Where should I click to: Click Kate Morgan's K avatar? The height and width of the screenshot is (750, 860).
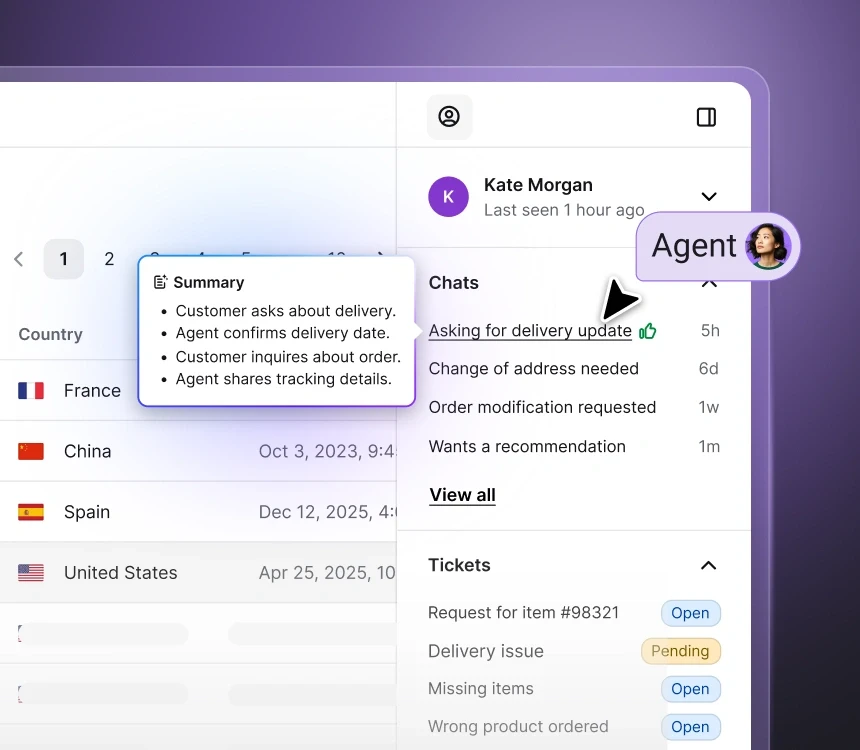[448, 196]
